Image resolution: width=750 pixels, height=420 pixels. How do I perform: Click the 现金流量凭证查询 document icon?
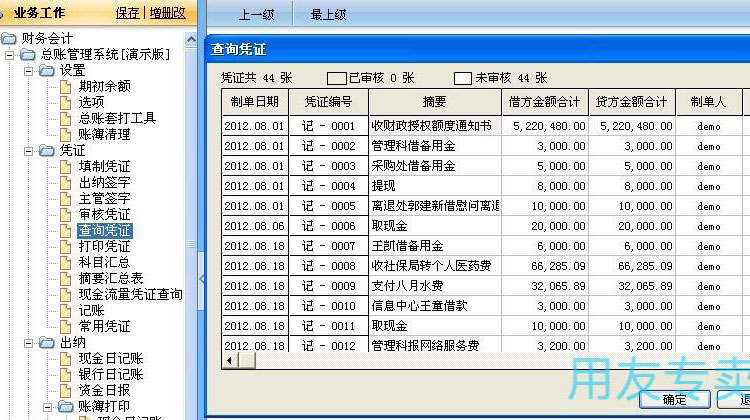click(x=66, y=295)
